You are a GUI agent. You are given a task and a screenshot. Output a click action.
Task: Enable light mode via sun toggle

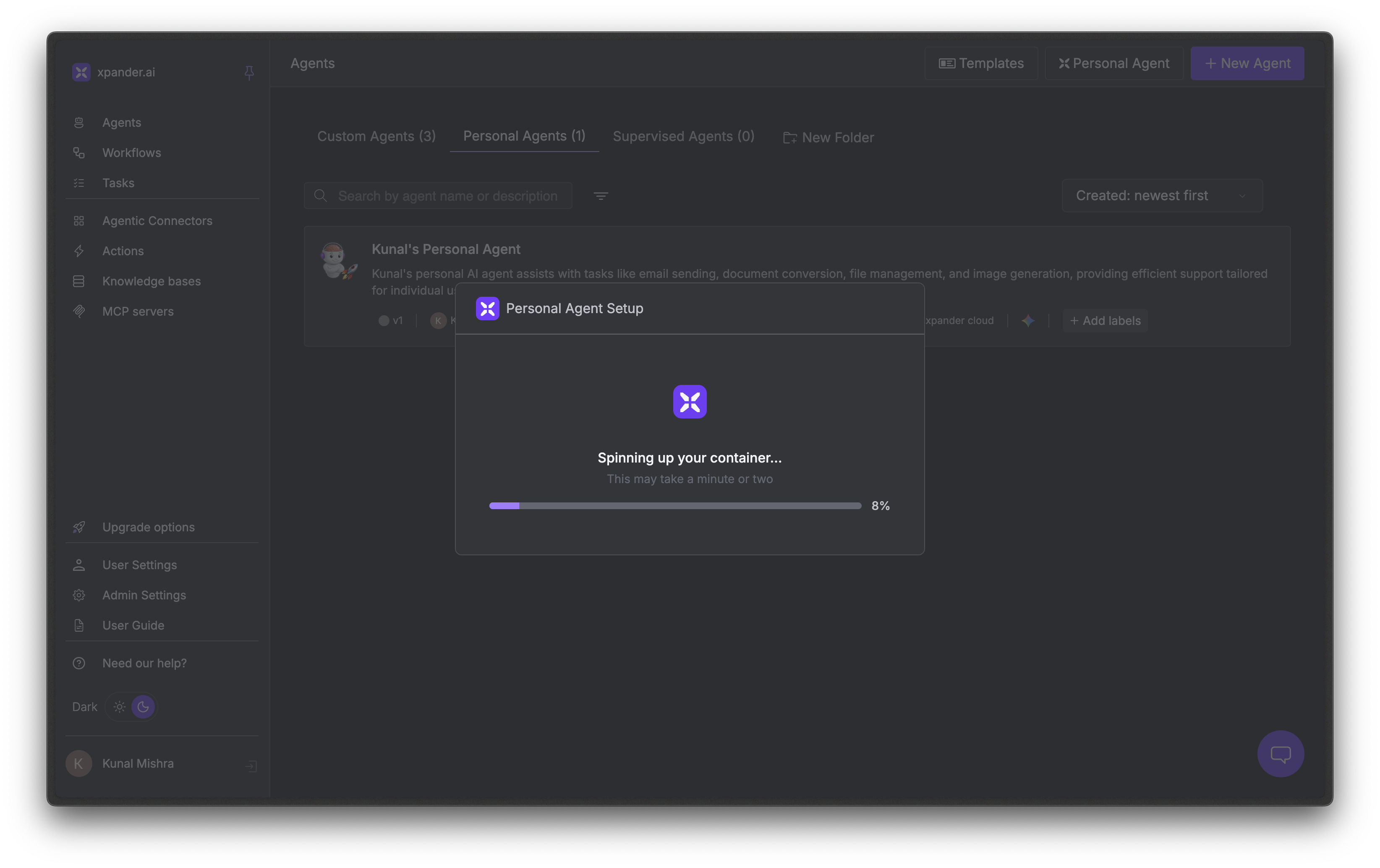(x=119, y=706)
